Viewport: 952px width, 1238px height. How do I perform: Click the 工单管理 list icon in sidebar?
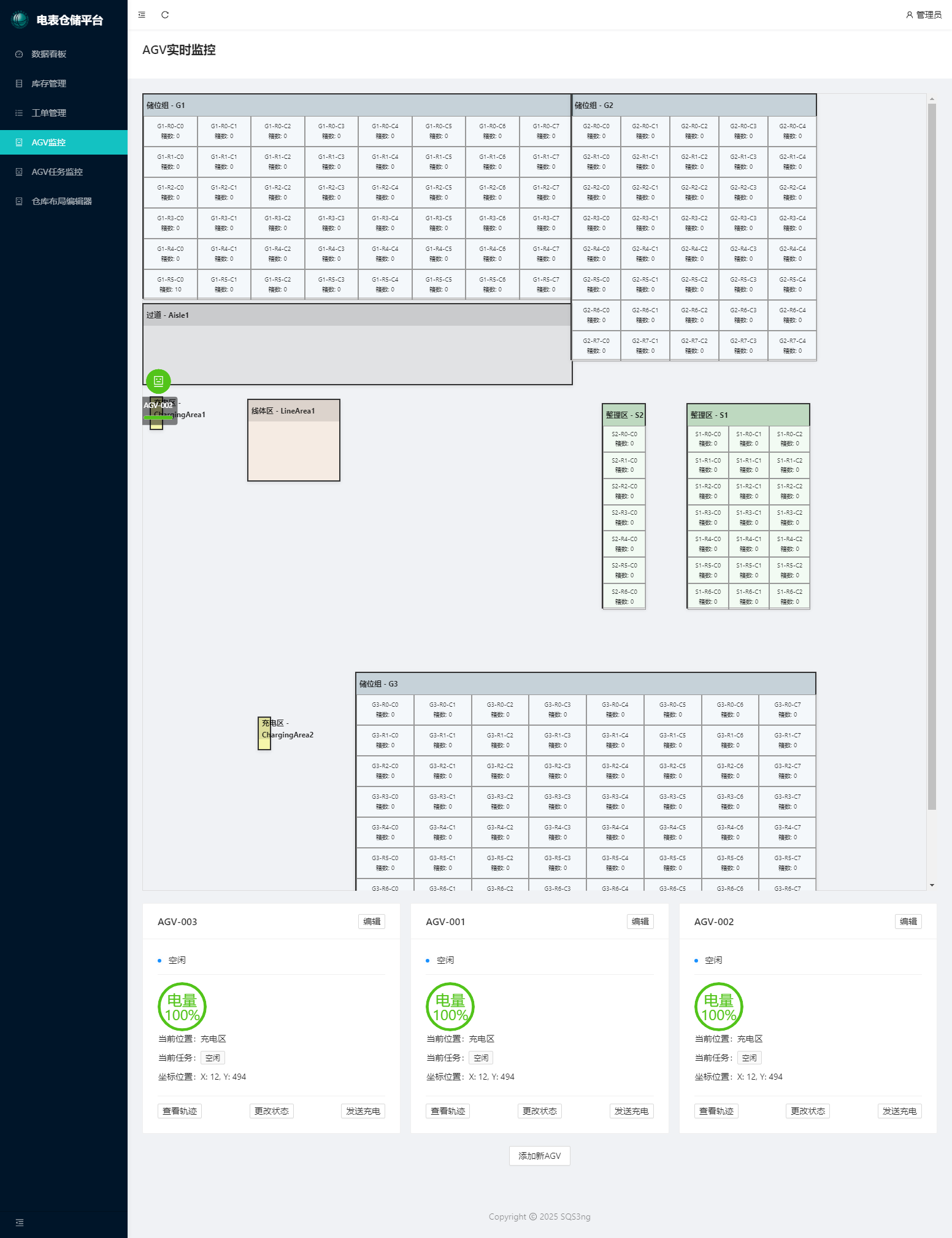[19, 113]
